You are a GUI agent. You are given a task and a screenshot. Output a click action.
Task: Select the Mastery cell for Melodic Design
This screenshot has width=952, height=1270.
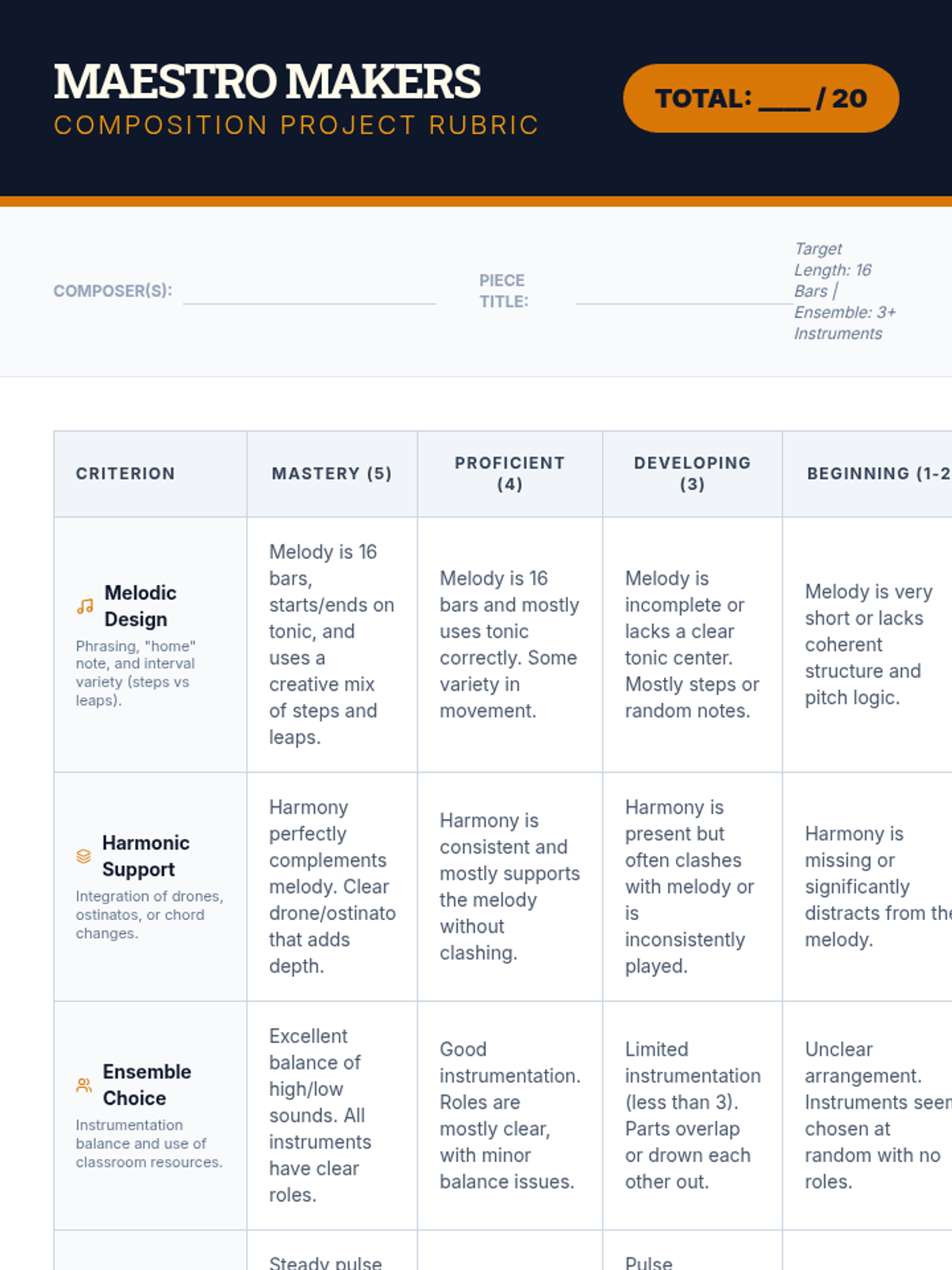[332, 645]
